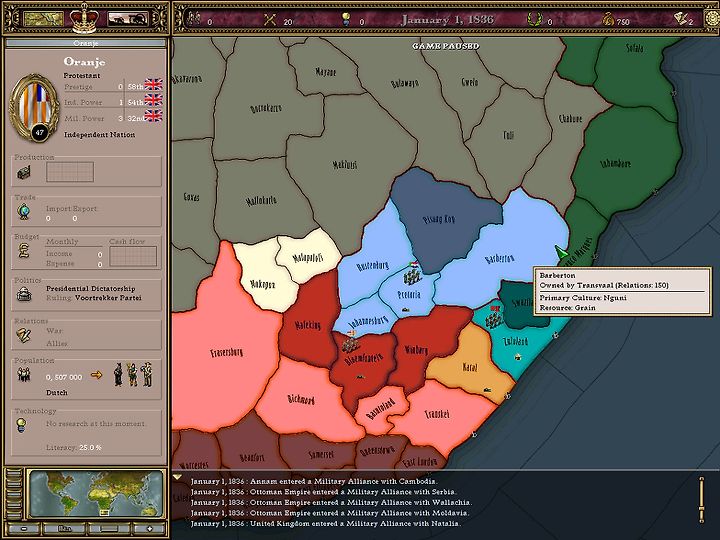Select the Barberton province on the map
720x540 pixels.
(x=500, y=259)
